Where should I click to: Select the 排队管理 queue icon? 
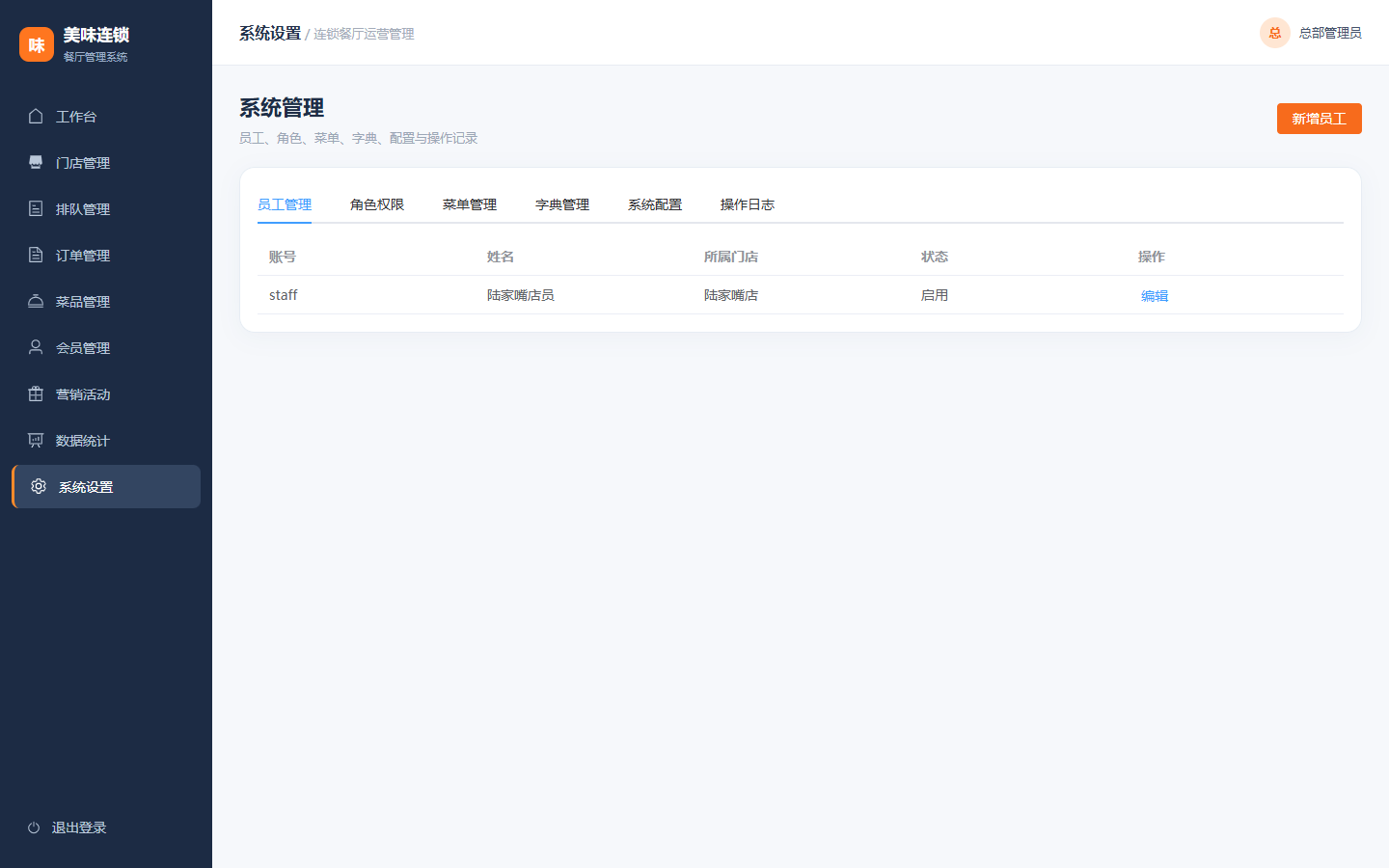[36, 208]
